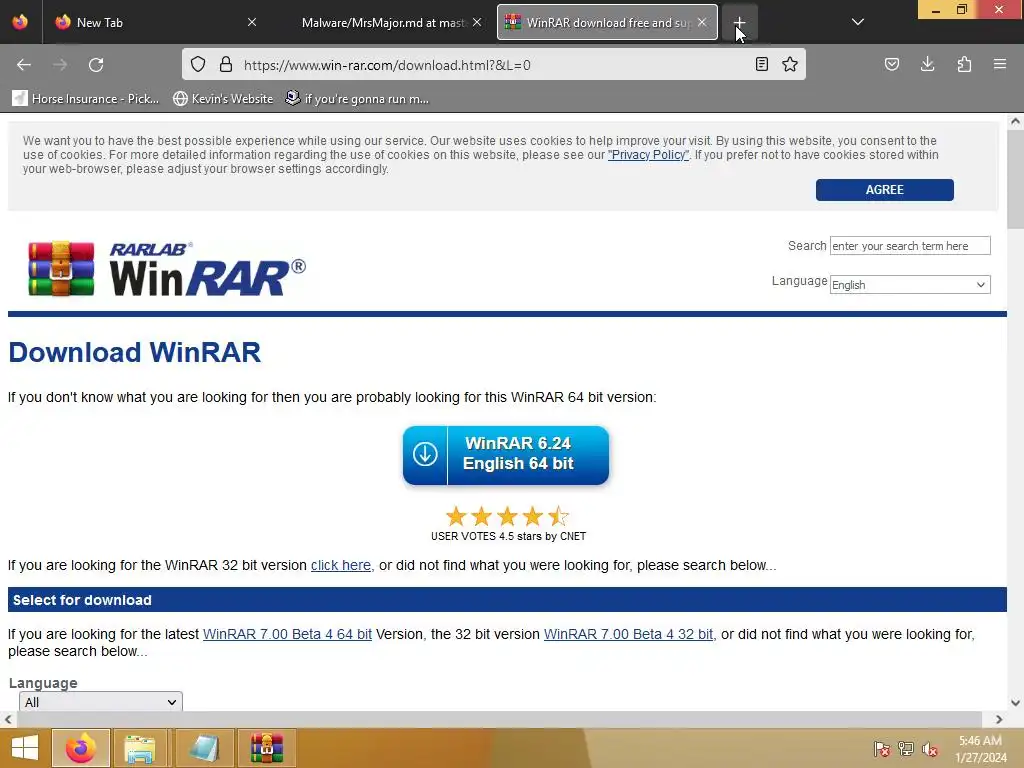
Task: Open WinRAR from the taskbar
Action: coord(266,748)
